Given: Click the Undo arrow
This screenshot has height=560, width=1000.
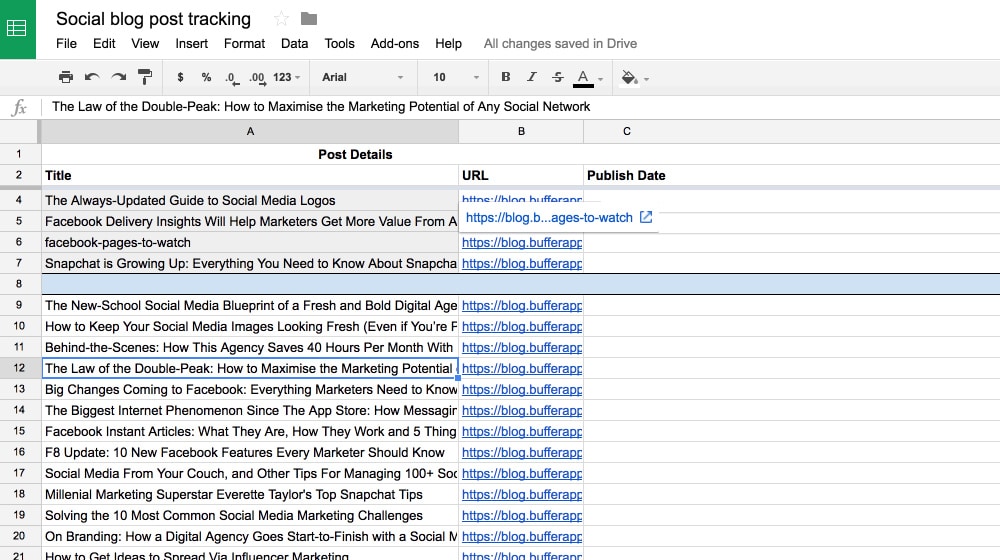Looking at the screenshot, I should click(92, 77).
